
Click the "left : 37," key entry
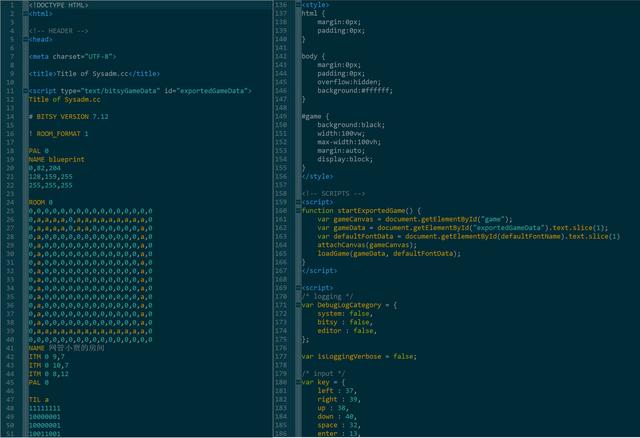click(337, 391)
